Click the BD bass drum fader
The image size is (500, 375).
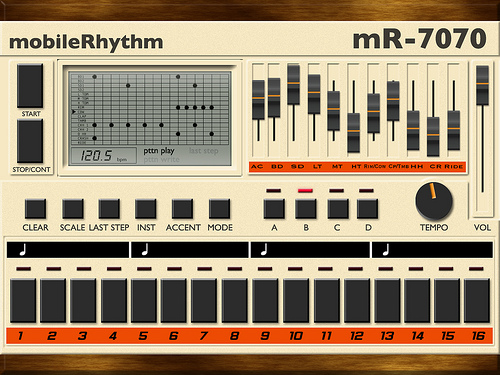click(274, 97)
